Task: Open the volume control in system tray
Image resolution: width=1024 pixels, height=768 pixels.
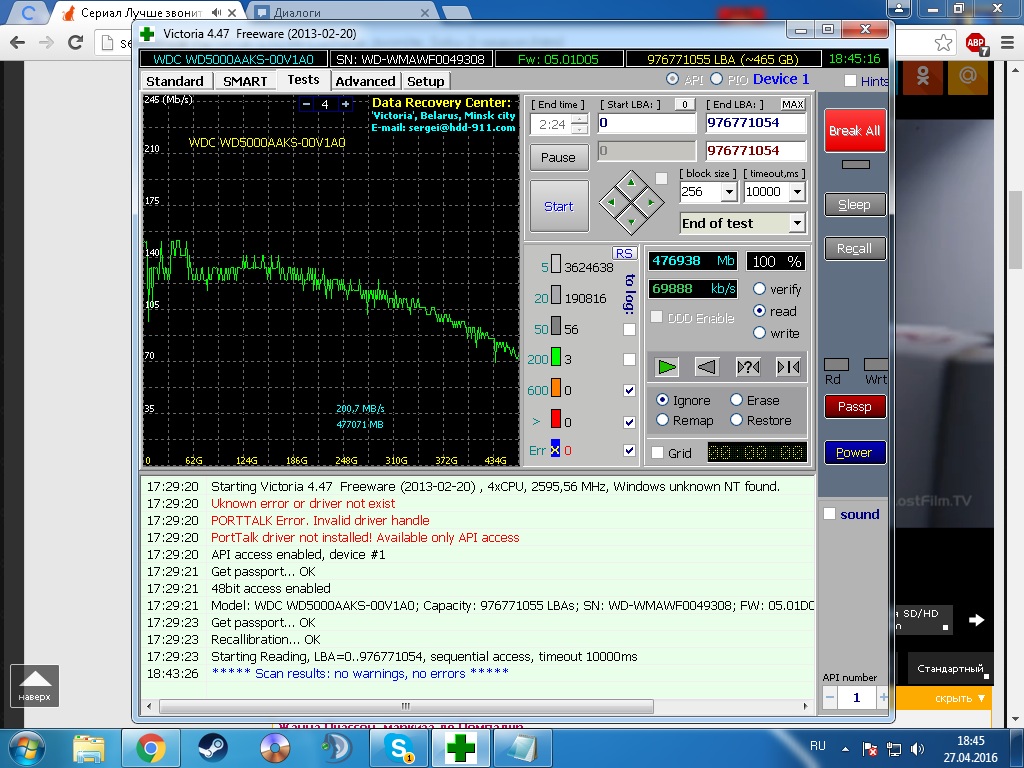Action: pos(918,749)
